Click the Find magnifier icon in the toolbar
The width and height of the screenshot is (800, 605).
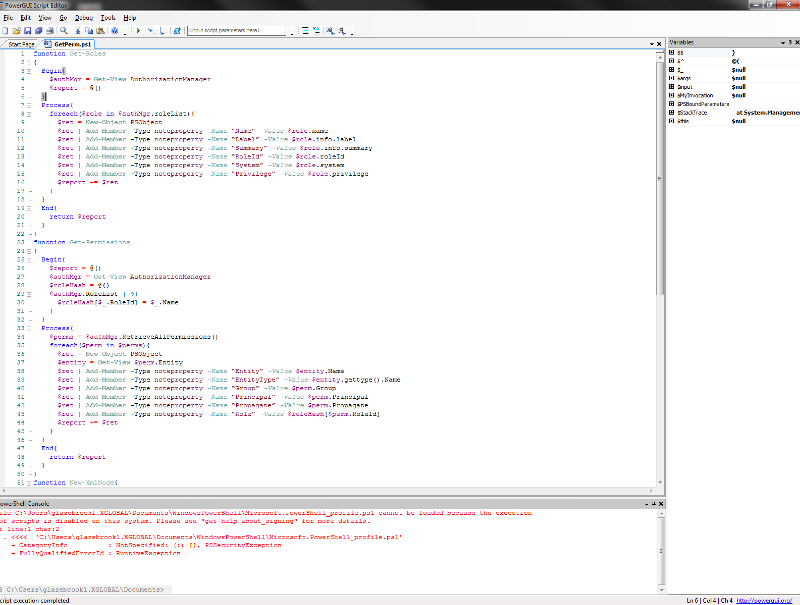tap(64, 31)
